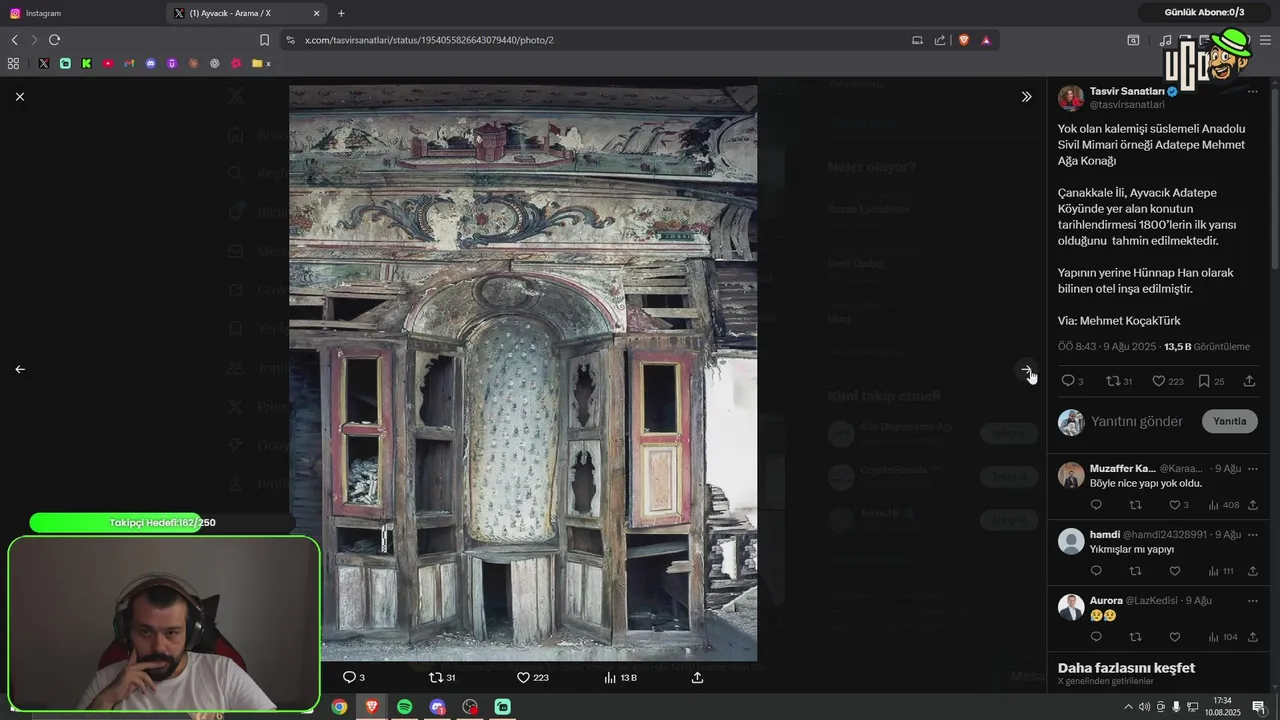Image resolution: width=1280 pixels, height=720 pixels.
Task: Bookmark this page in address bar
Action: point(264,40)
